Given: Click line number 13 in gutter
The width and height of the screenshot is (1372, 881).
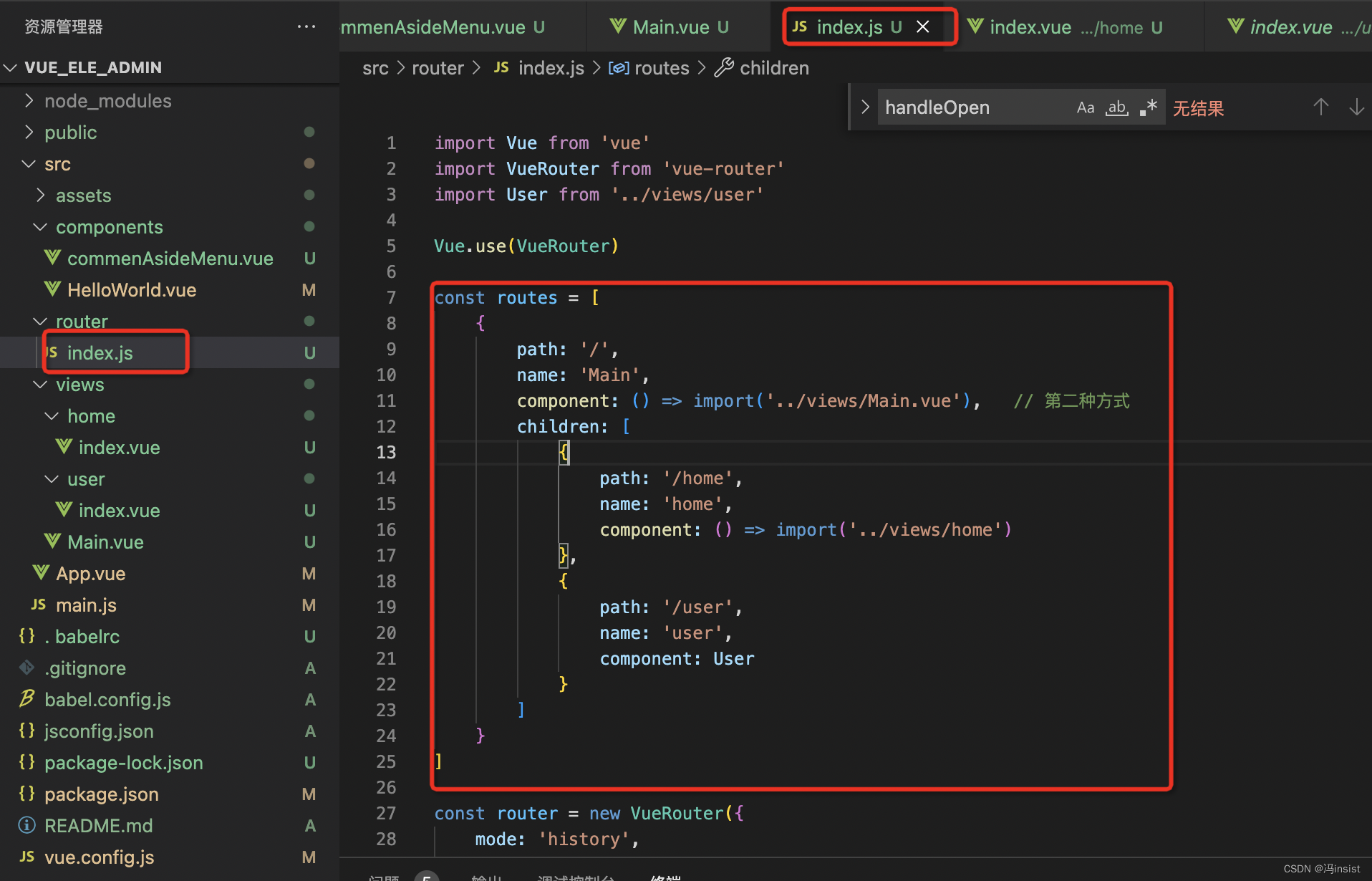Looking at the screenshot, I should tap(386, 452).
